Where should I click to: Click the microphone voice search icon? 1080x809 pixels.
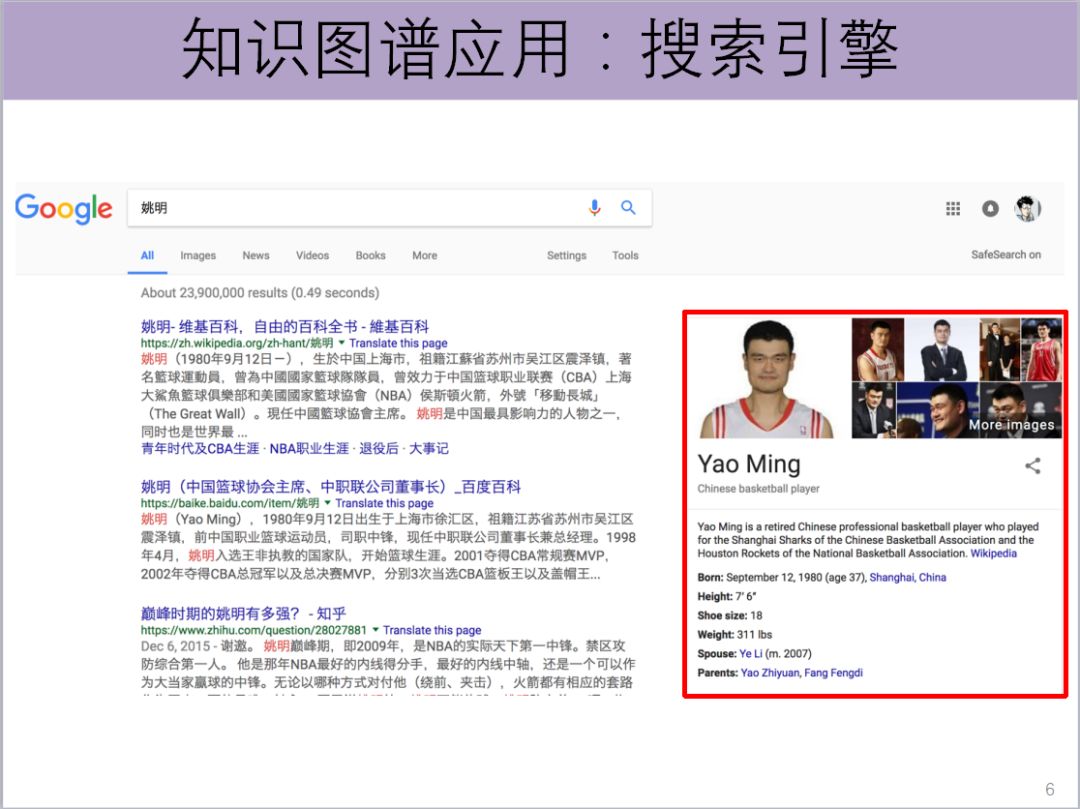594,207
